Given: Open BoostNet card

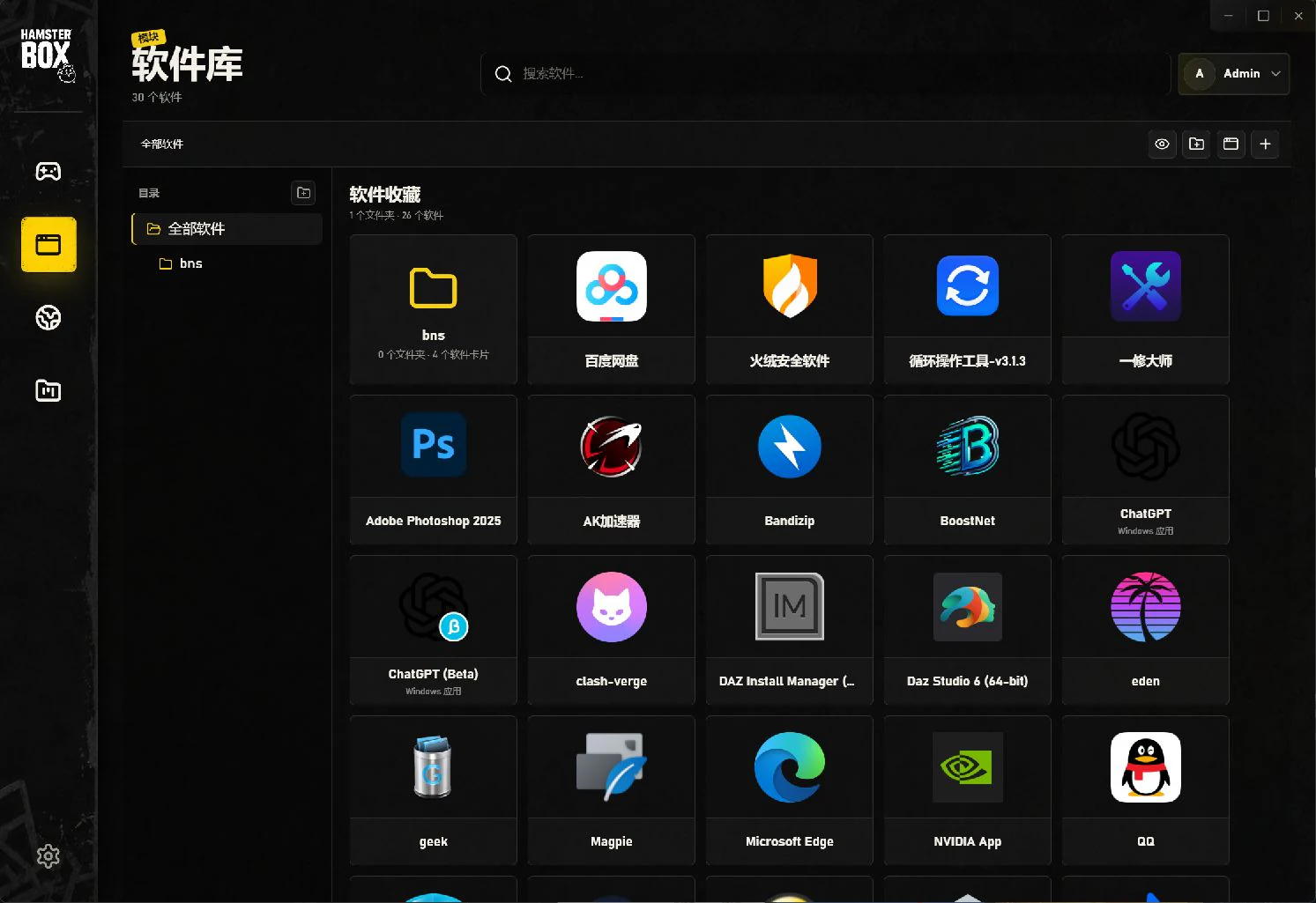Looking at the screenshot, I should [x=967, y=470].
